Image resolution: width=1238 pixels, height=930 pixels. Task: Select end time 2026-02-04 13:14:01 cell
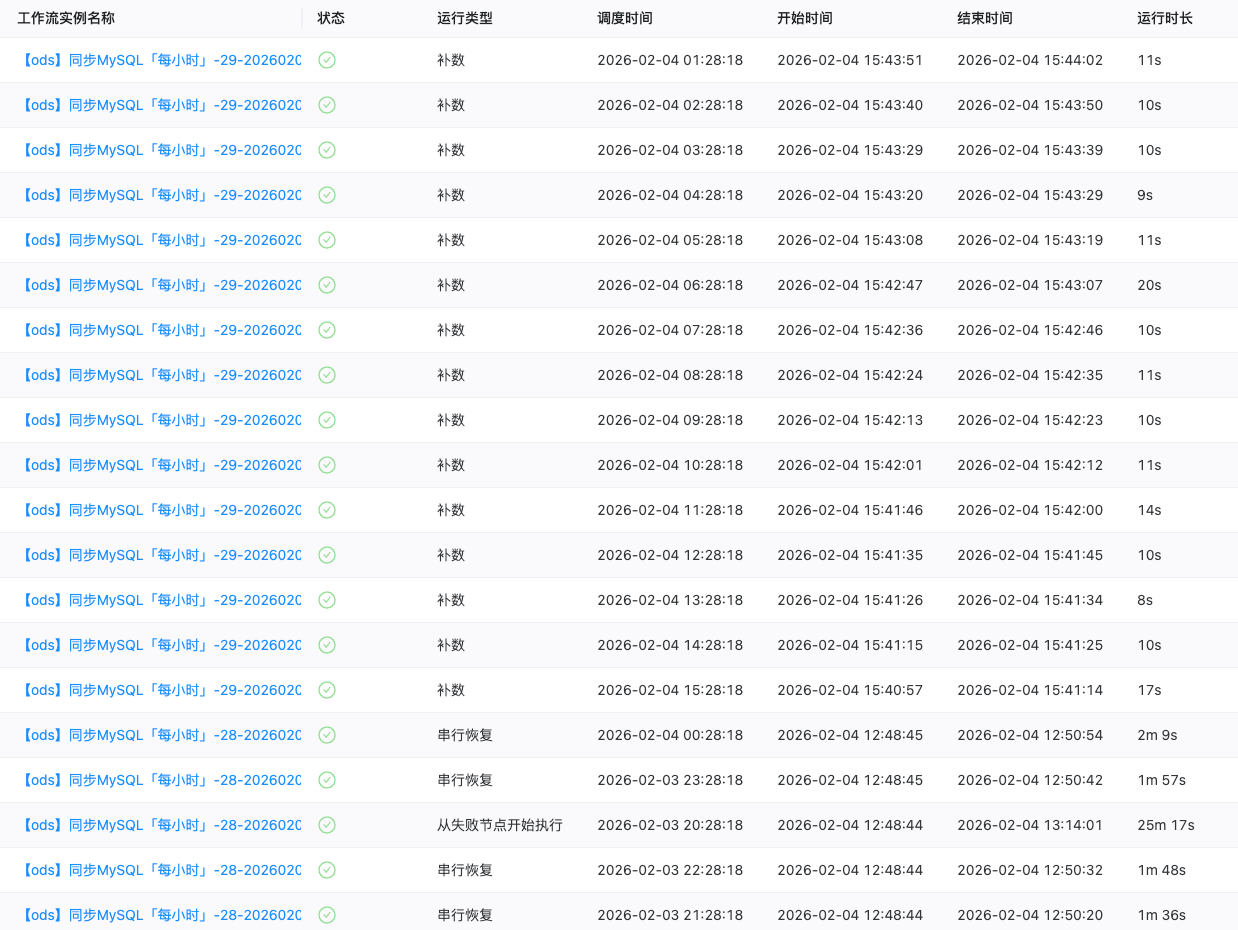[x=1030, y=825]
